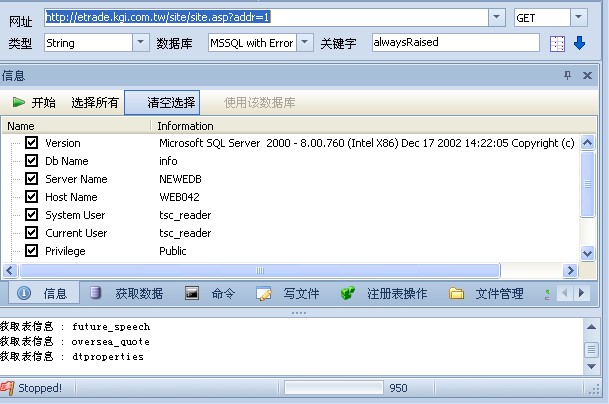609x404 pixels.
Task: Click the dtproperties log line
Action: [72, 357]
